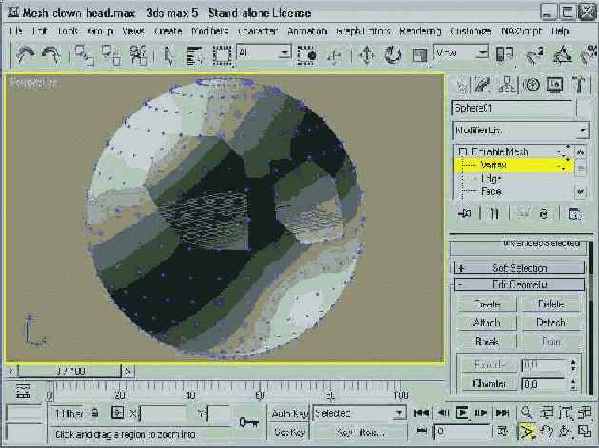Select the Select and Scale tool
The height and width of the screenshot is (448, 599).
click(x=420, y=55)
